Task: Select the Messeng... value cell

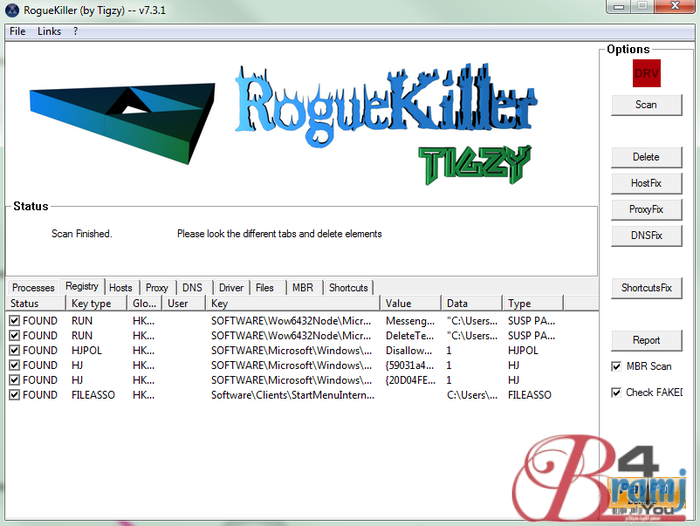Action: pos(410,321)
